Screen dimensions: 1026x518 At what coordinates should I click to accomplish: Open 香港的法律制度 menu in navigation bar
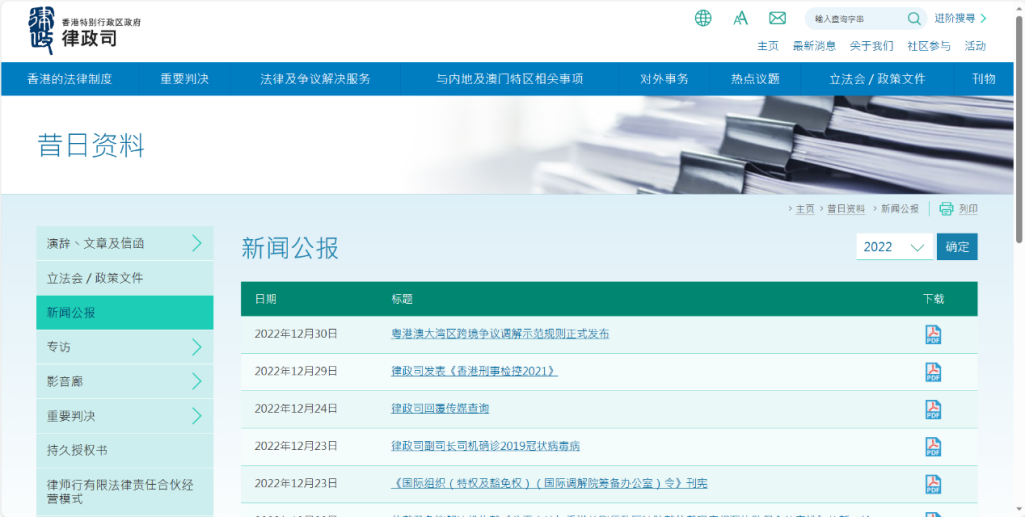click(x=69, y=79)
